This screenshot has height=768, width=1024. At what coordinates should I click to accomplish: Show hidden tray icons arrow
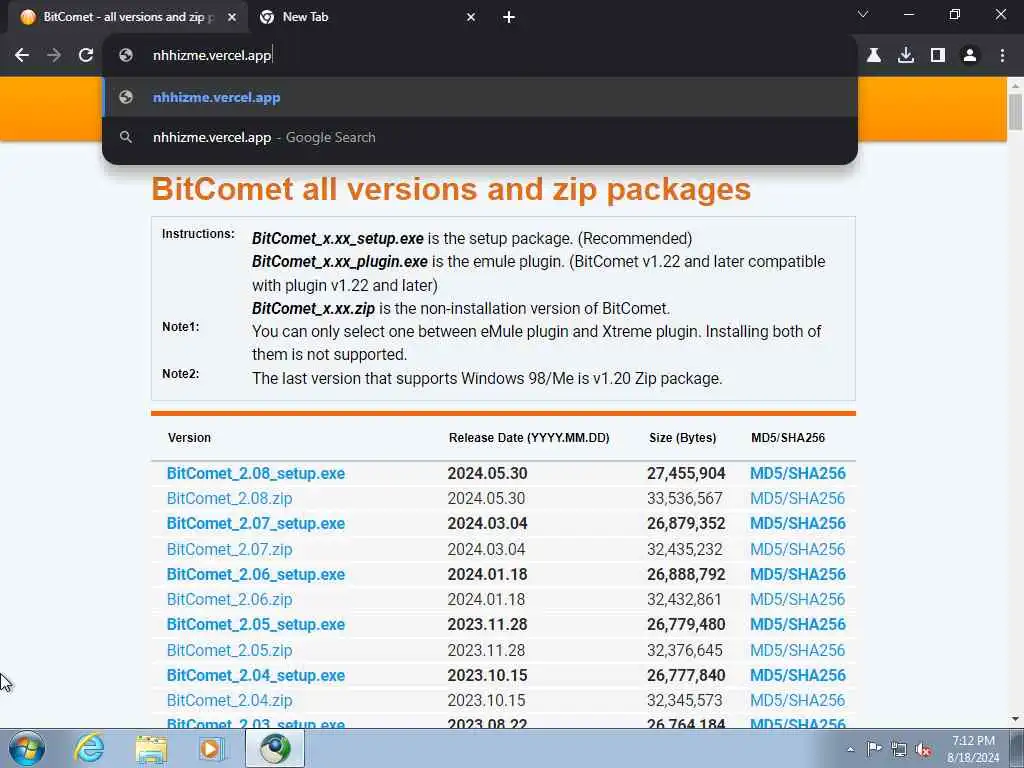[x=850, y=749]
